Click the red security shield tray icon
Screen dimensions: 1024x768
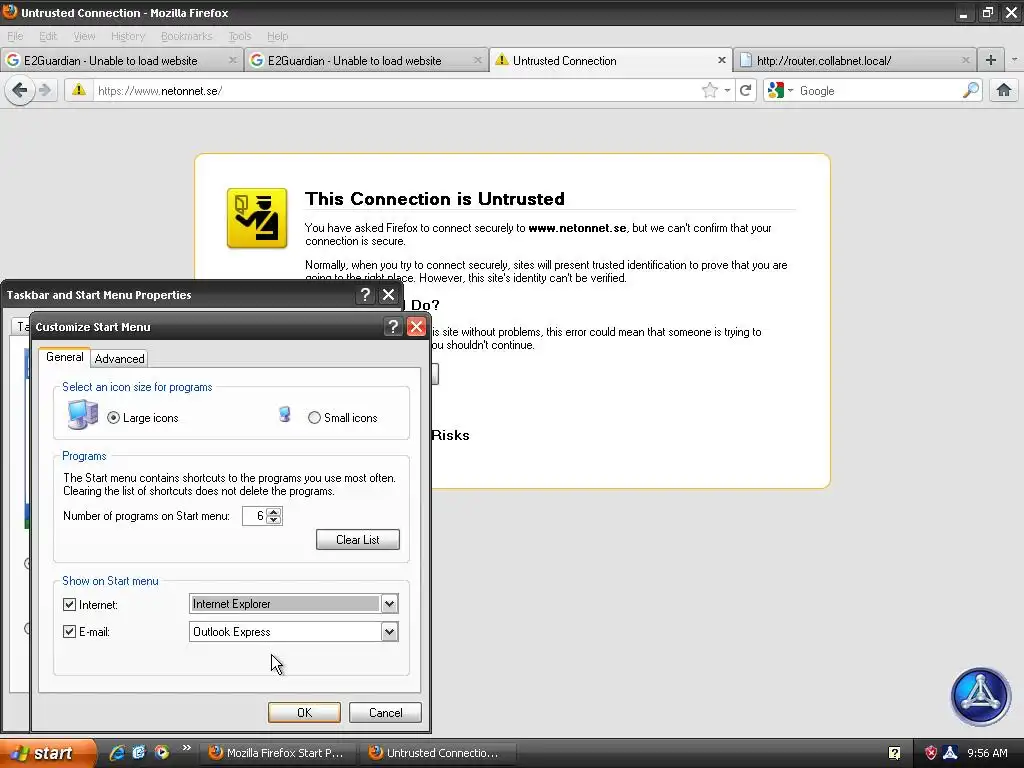[x=931, y=753]
